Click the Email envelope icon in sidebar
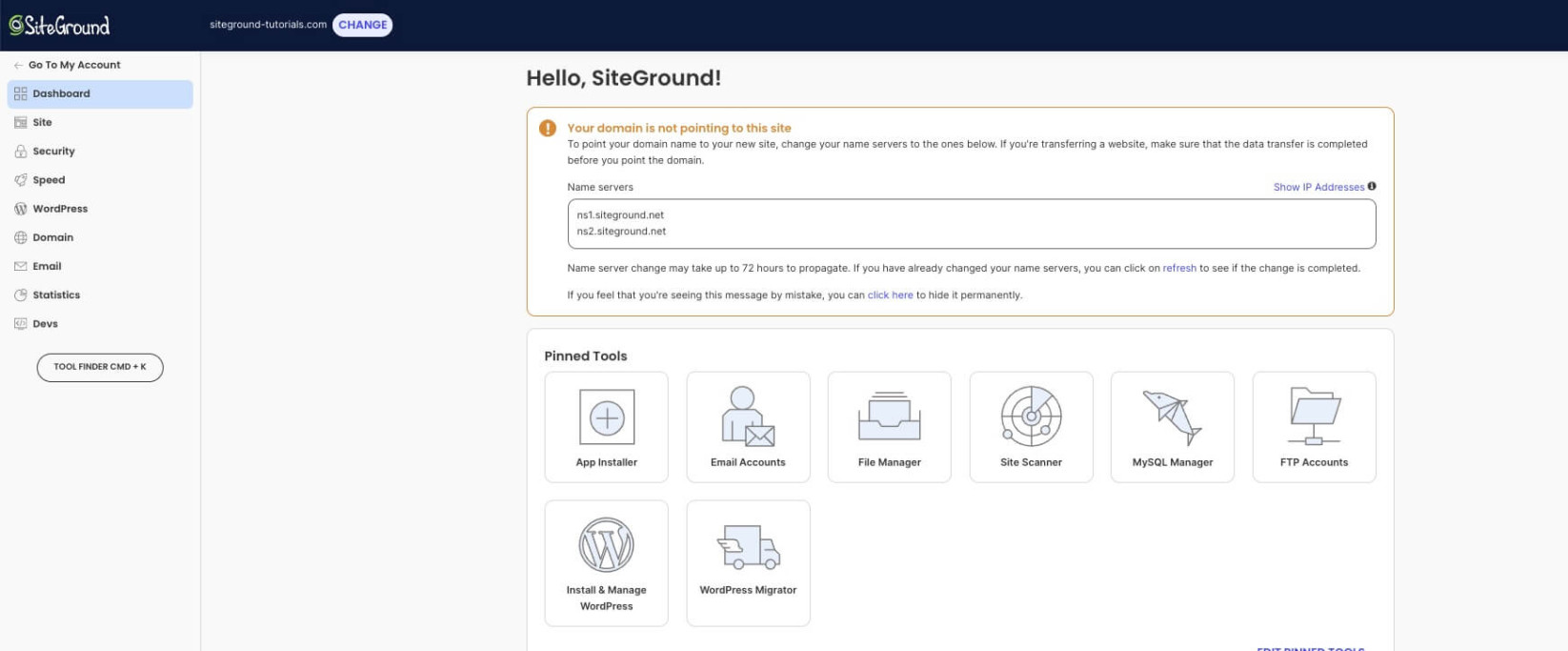Viewport: 1568px width, 651px height. pos(21,266)
